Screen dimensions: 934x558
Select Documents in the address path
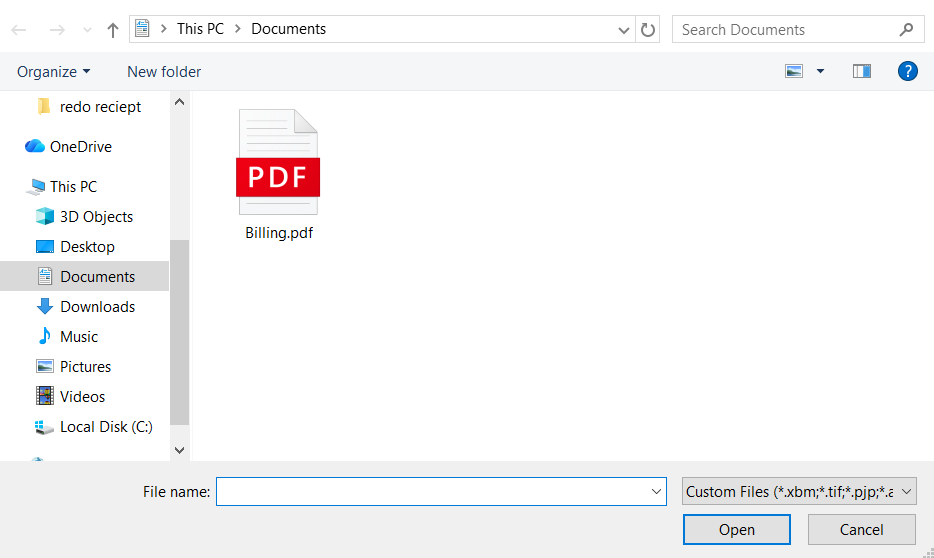288,29
